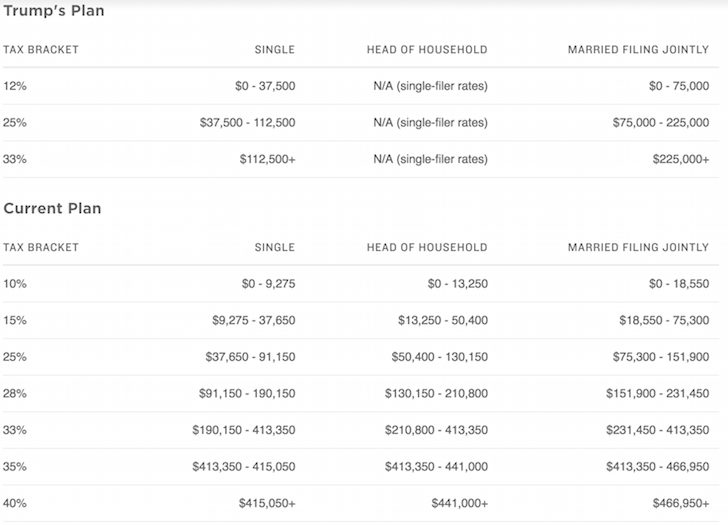Click the $37,500 - 112,500 single cell
Screen dimensions: 728x525
[x=247, y=123]
